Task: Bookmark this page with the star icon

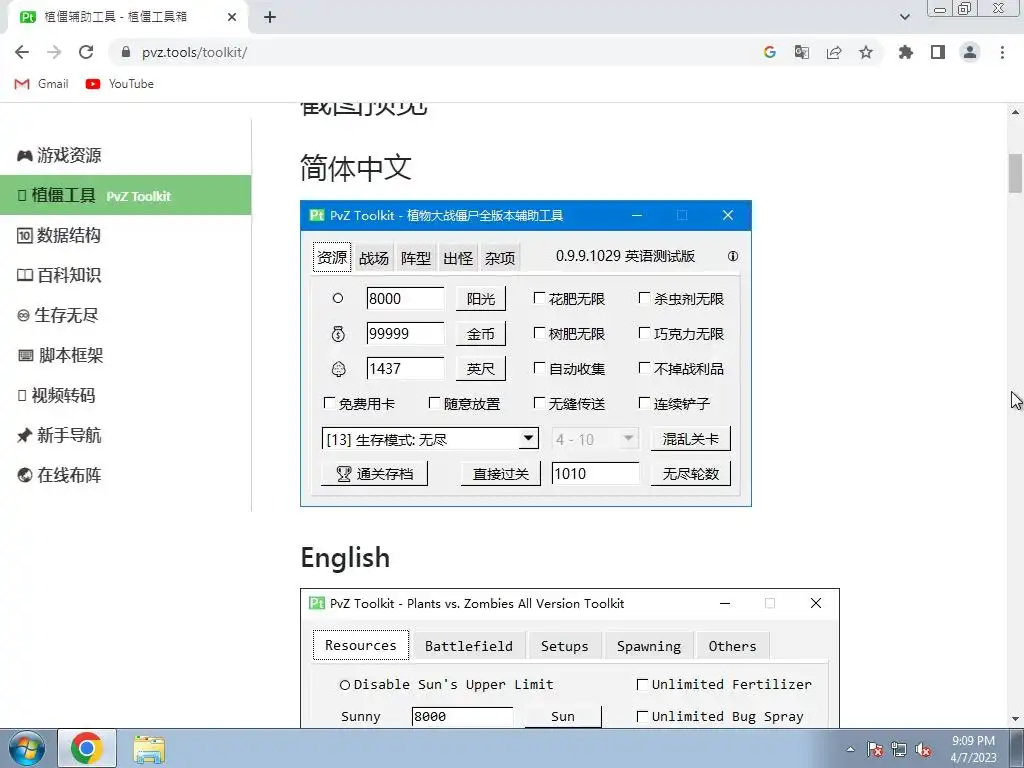Action: tap(866, 52)
